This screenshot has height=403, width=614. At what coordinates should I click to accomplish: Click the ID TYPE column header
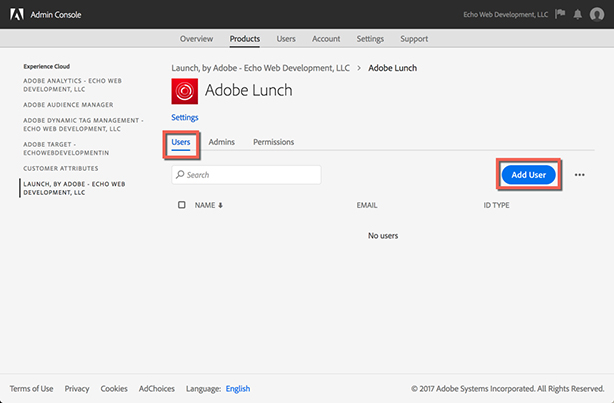[496, 205]
